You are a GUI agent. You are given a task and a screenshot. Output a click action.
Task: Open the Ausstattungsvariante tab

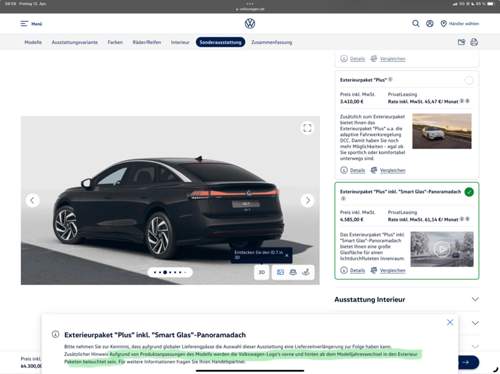tap(75, 42)
